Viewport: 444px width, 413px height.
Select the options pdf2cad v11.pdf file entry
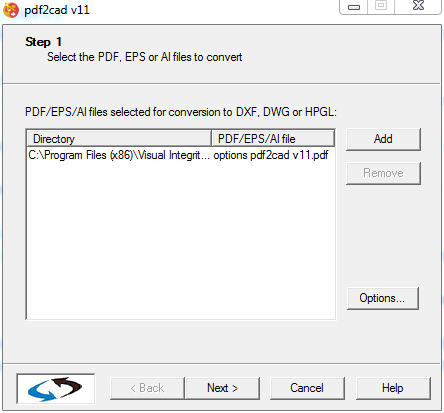coord(271,155)
